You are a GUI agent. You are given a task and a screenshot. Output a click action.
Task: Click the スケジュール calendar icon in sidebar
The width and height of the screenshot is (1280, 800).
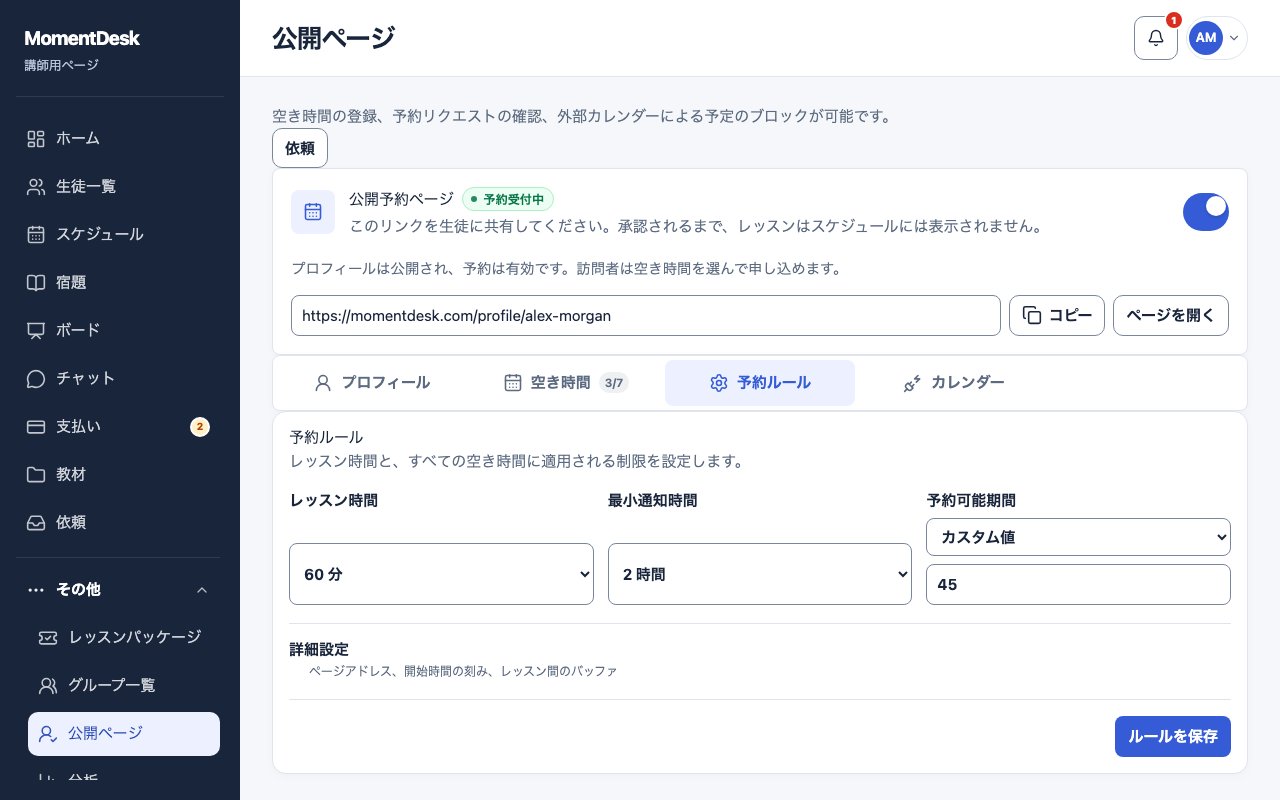coord(36,234)
